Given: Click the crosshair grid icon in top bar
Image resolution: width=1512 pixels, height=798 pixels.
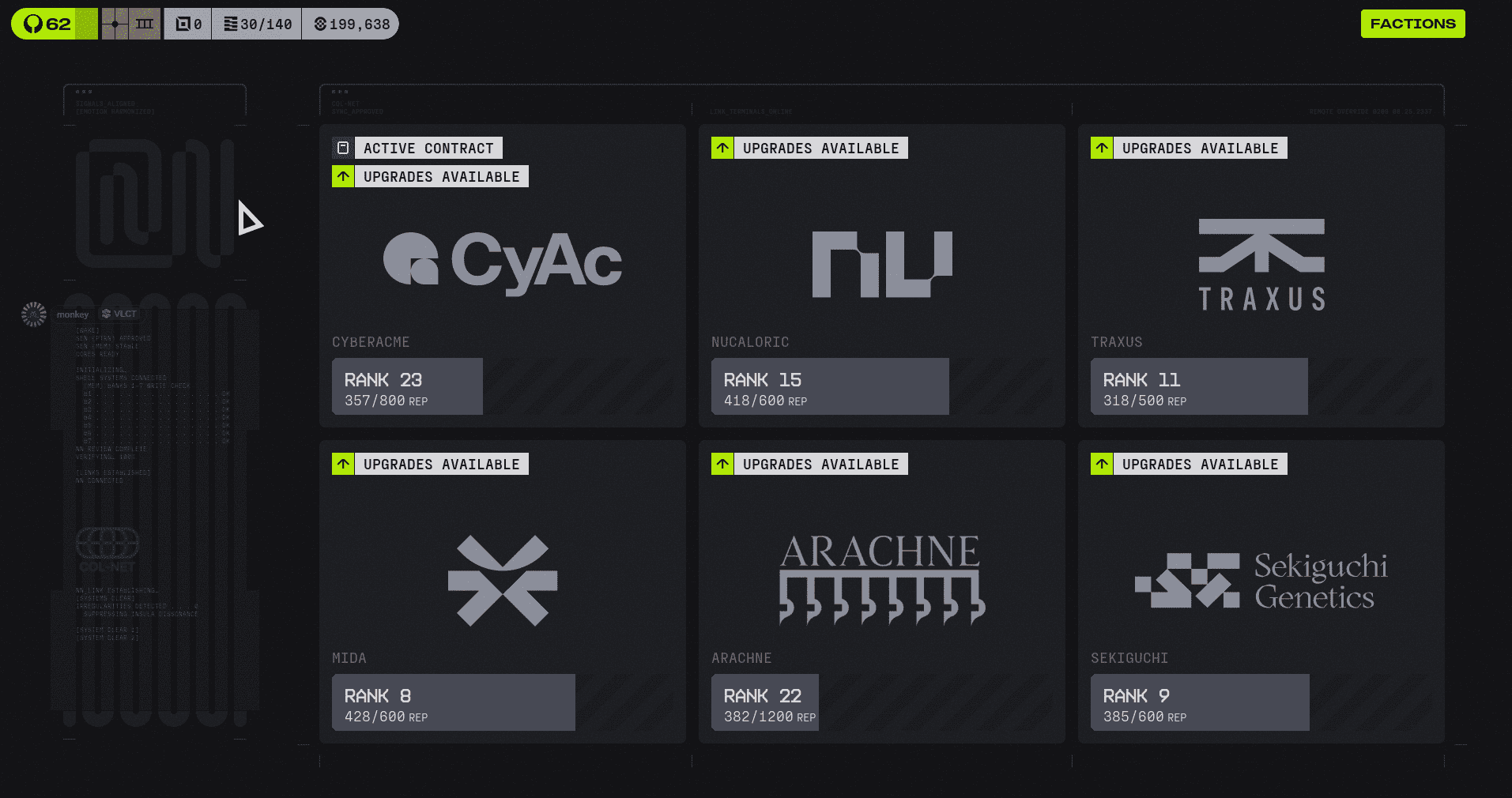Looking at the screenshot, I should (x=115, y=24).
